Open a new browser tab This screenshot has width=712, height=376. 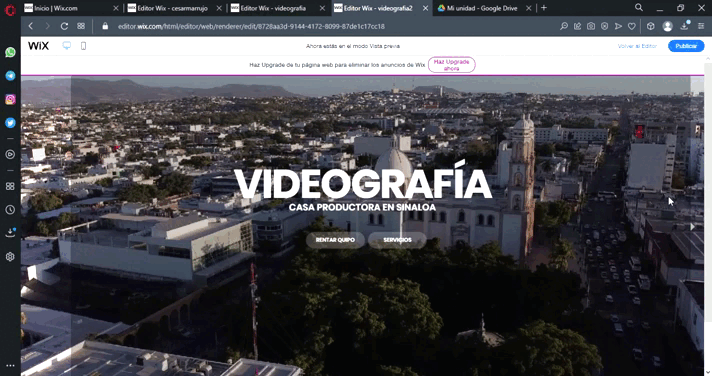tap(544, 8)
